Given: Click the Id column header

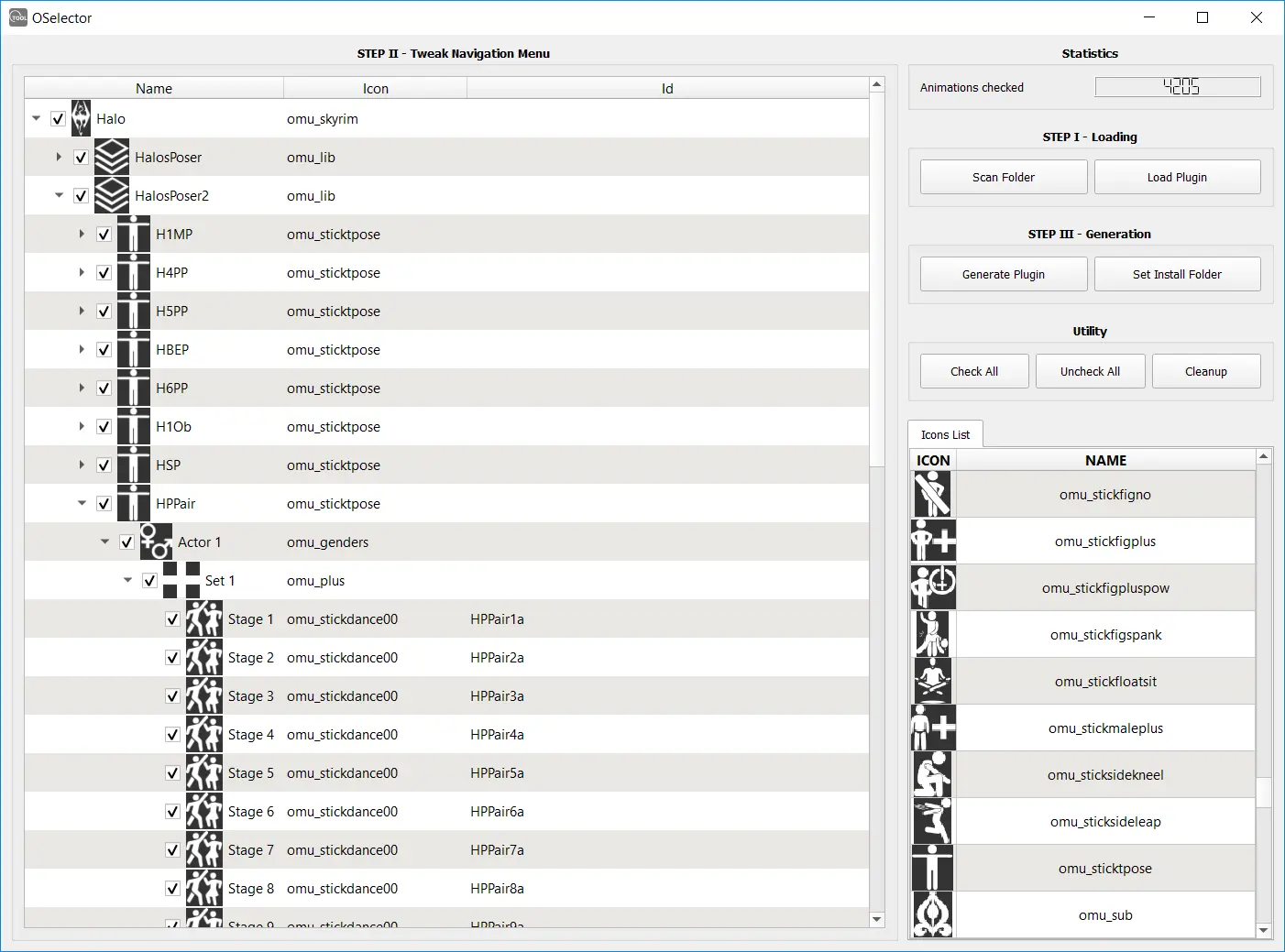Looking at the screenshot, I should (667, 89).
